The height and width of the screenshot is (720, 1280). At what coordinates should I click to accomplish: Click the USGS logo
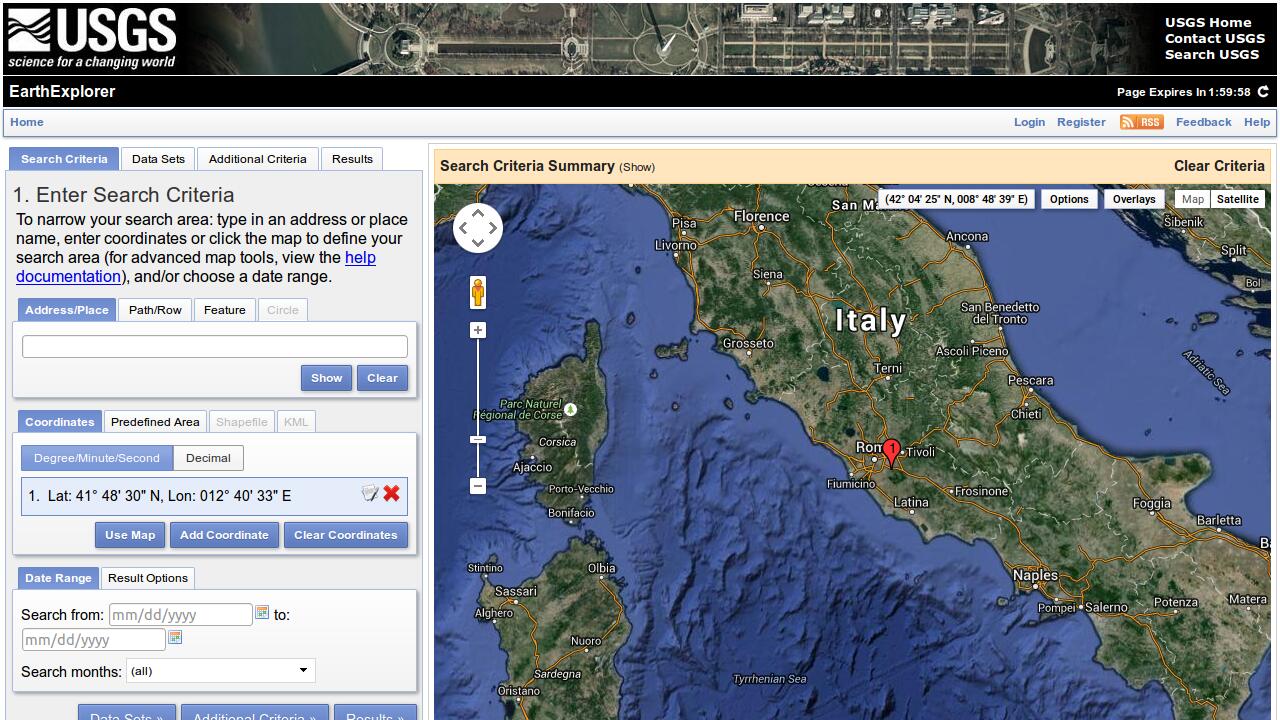tap(92, 39)
